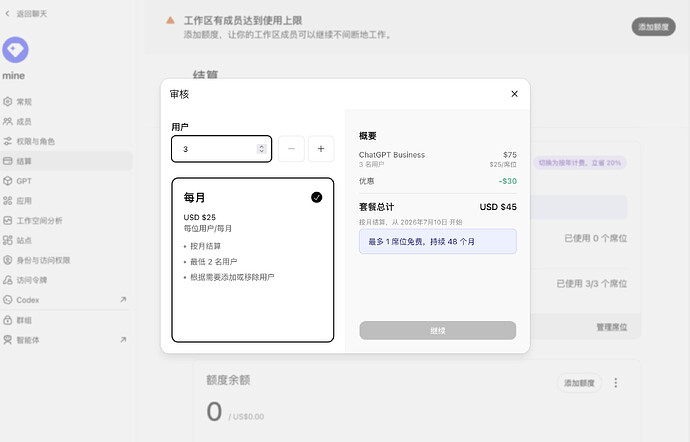Click 已使用 0 个席位 text
This screenshot has width=690, height=442.
tap(595, 238)
